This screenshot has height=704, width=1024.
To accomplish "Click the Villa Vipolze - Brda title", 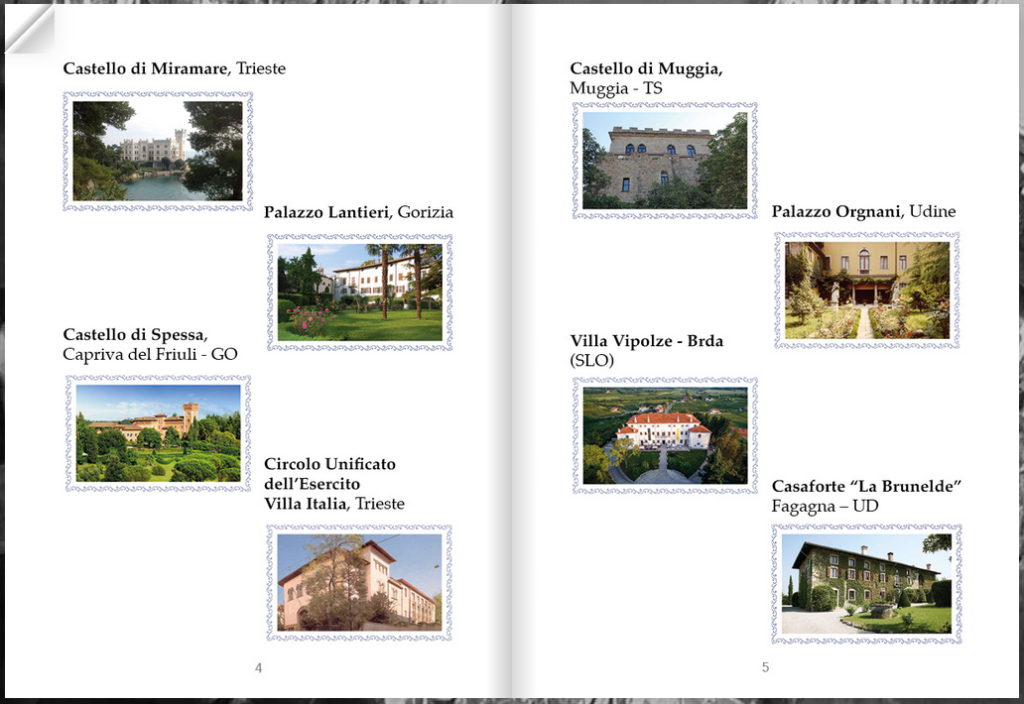I will click(647, 341).
